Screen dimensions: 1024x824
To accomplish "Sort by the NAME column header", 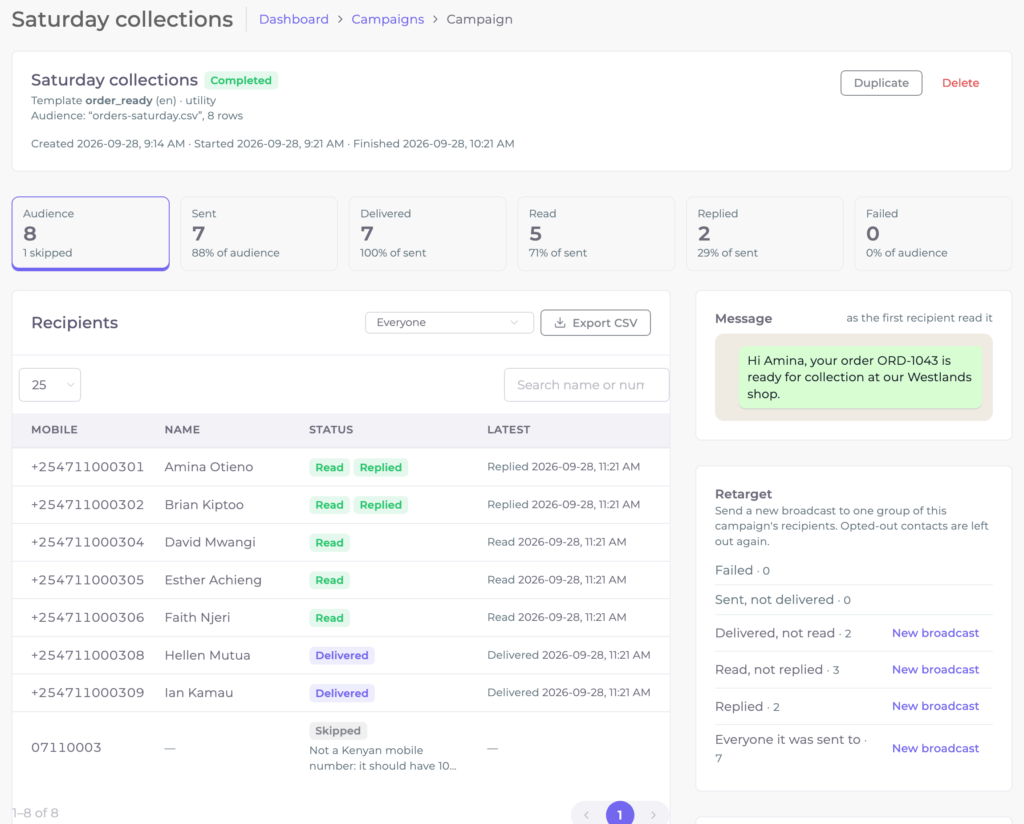I will point(182,430).
